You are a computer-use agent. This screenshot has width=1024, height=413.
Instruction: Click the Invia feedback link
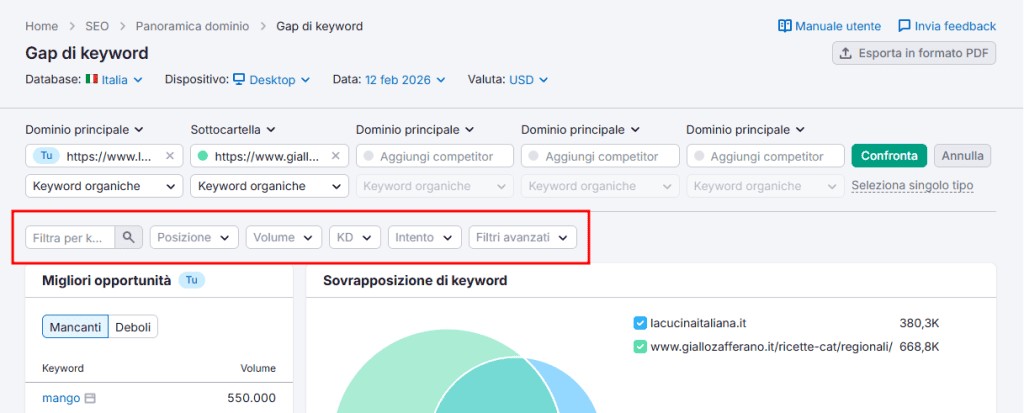[x=955, y=26]
